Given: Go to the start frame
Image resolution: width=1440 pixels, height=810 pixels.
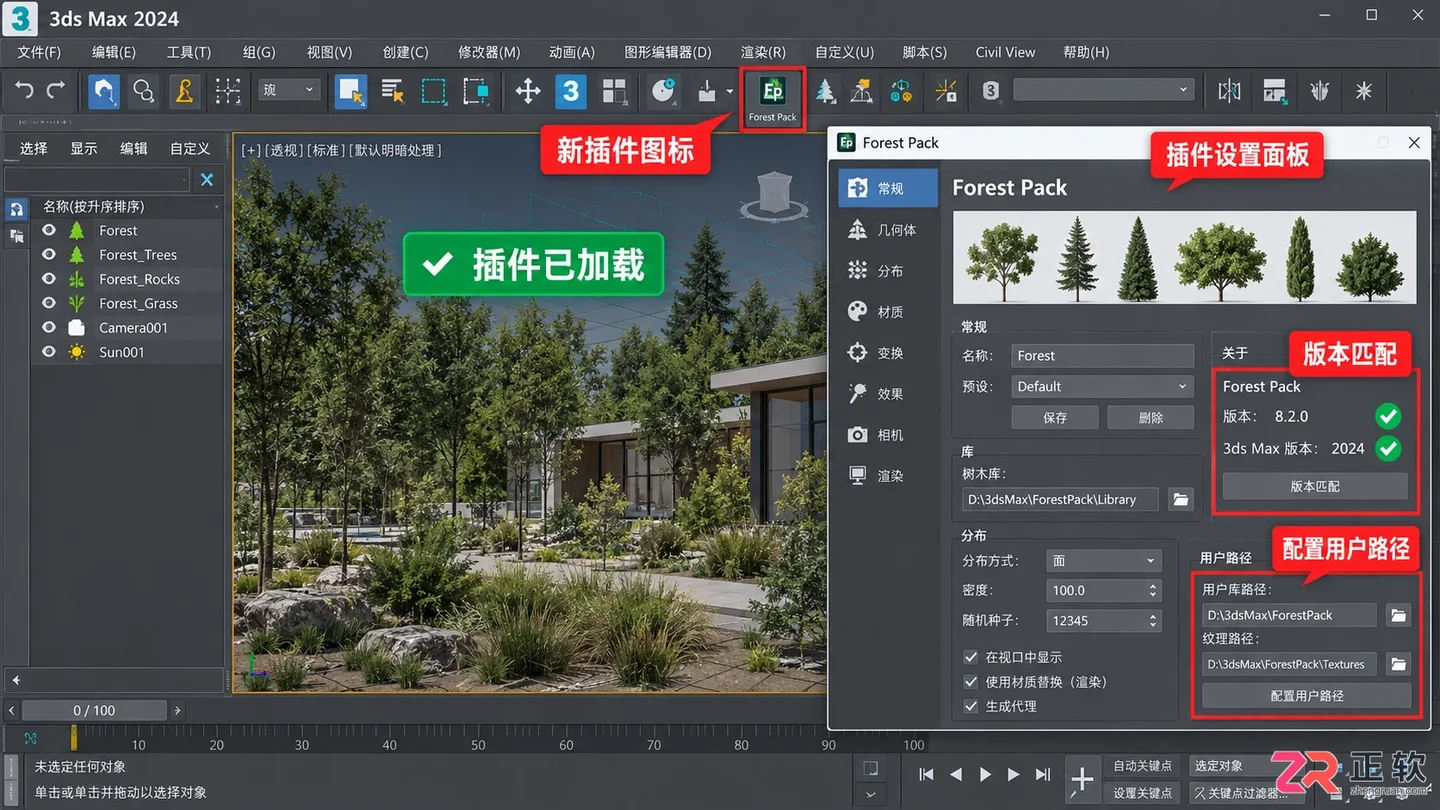Looking at the screenshot, I should (x=926, y=774).
